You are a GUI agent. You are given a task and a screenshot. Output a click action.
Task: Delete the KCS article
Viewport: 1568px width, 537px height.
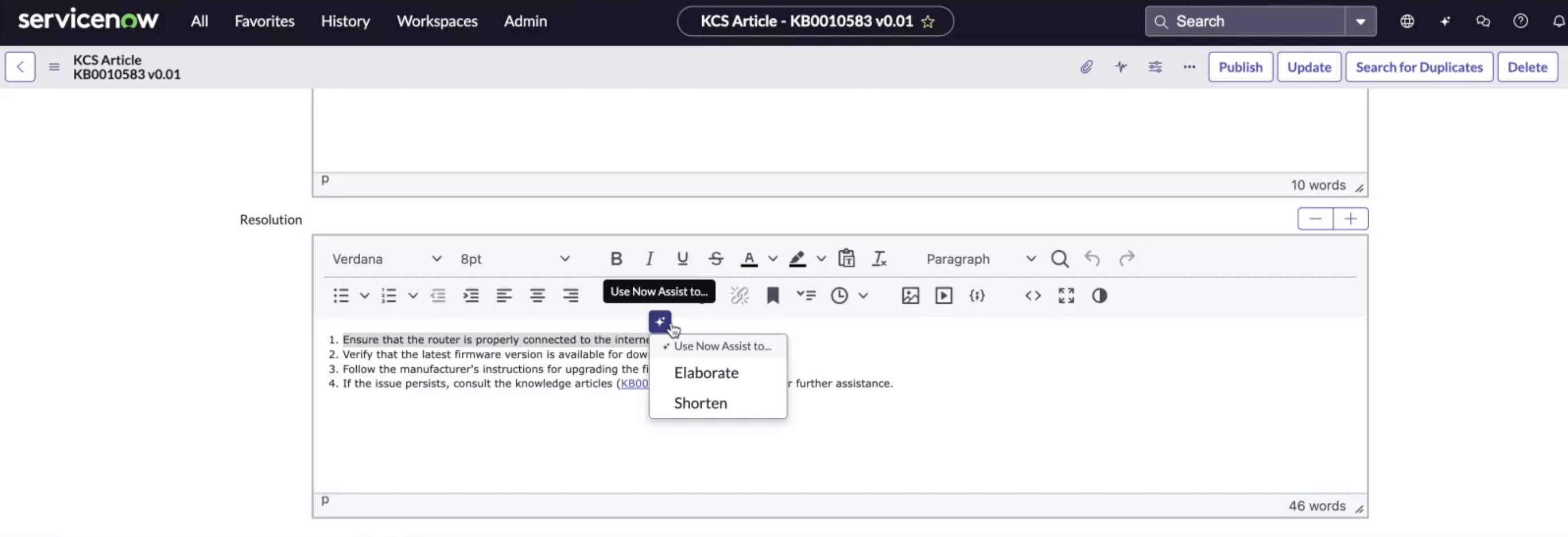(1528, 67)
